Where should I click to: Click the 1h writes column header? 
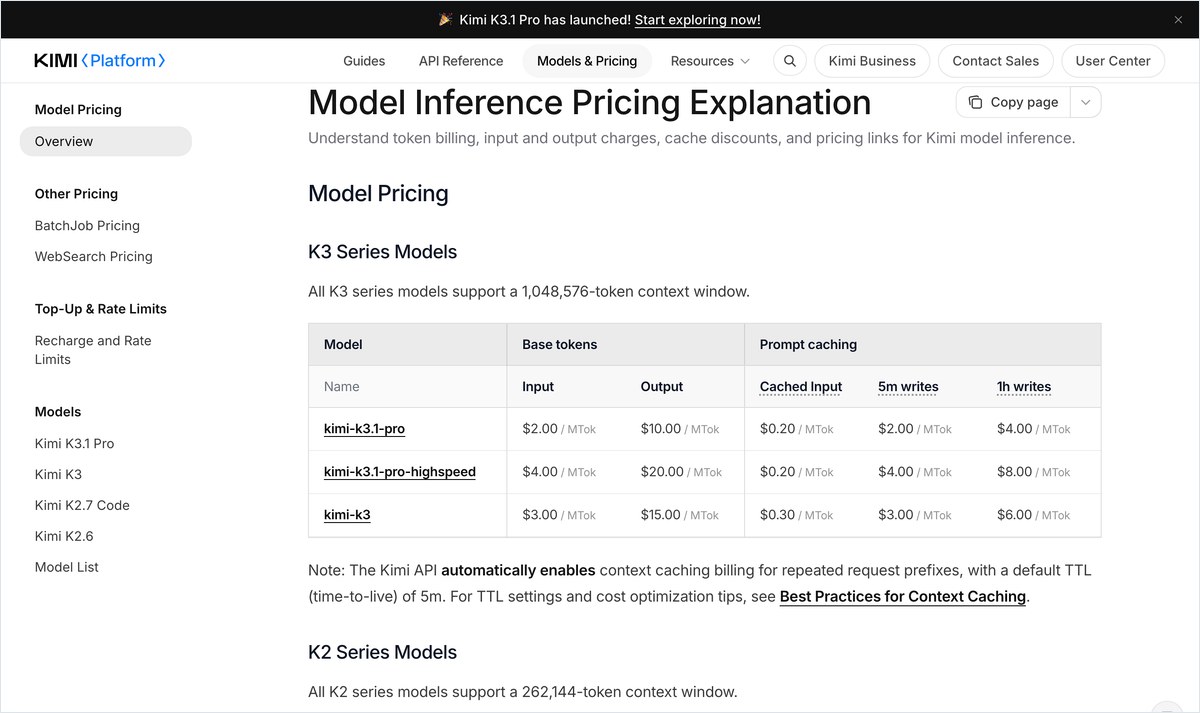1024,387
